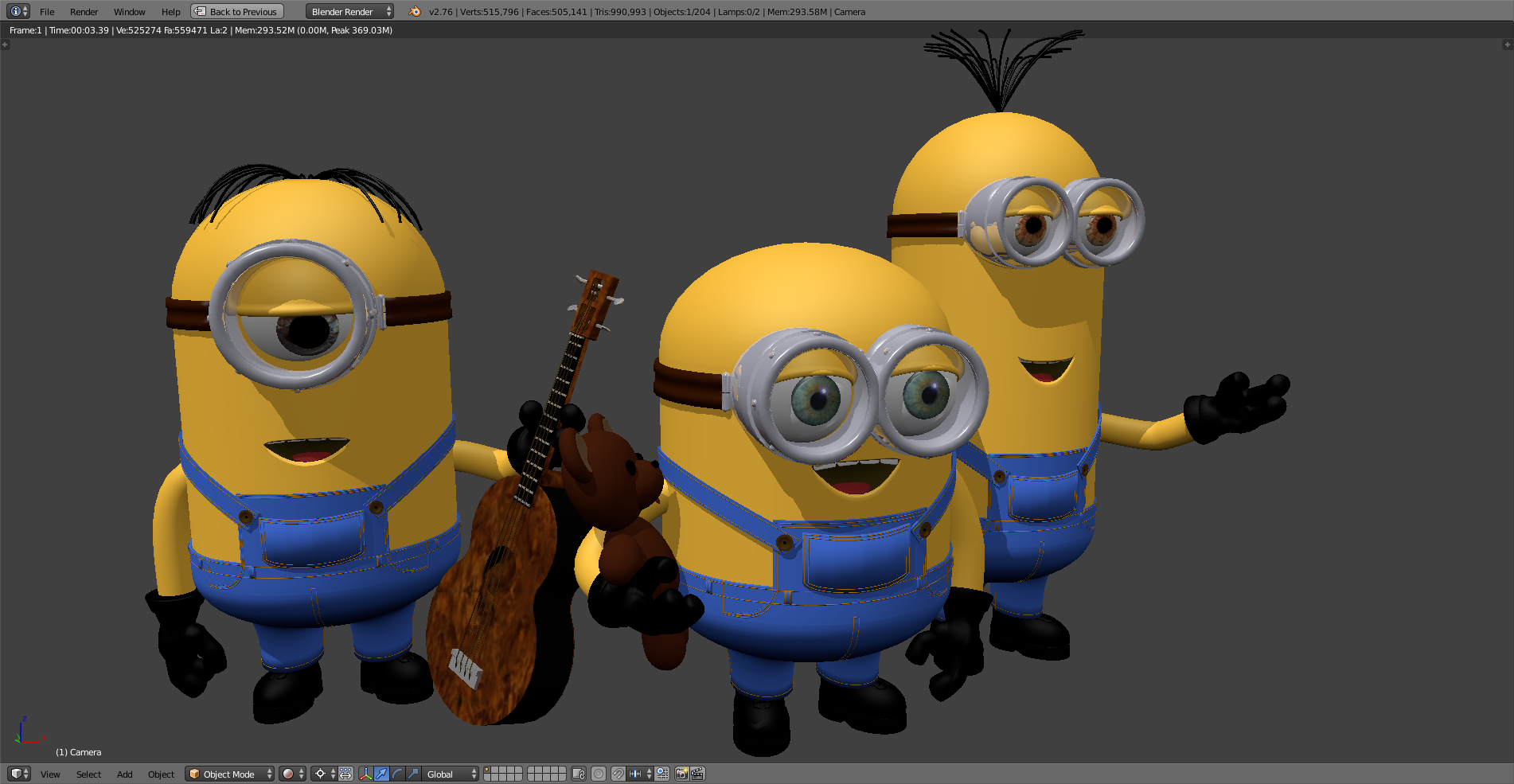Image resolution: width=1514 pixels, height=784 pixels.
Task: Open the File menu
Action: coord(47,12)
